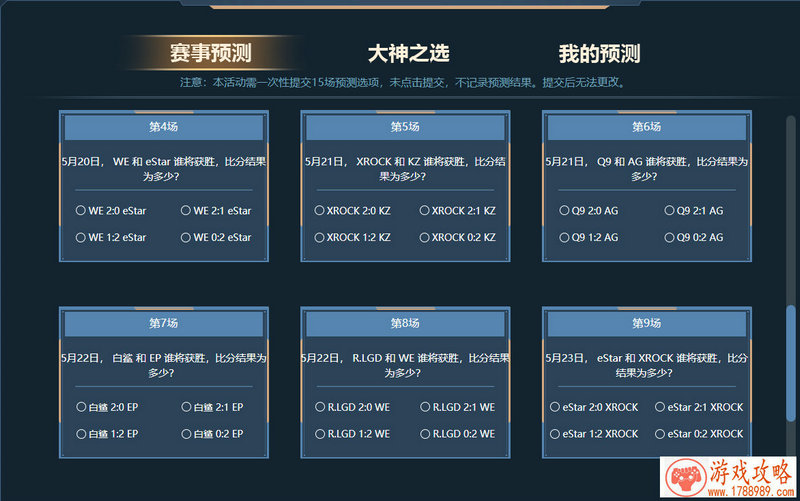Pick the Q9 0:2 AG option
800x501 pixels.
pos(670,238)
